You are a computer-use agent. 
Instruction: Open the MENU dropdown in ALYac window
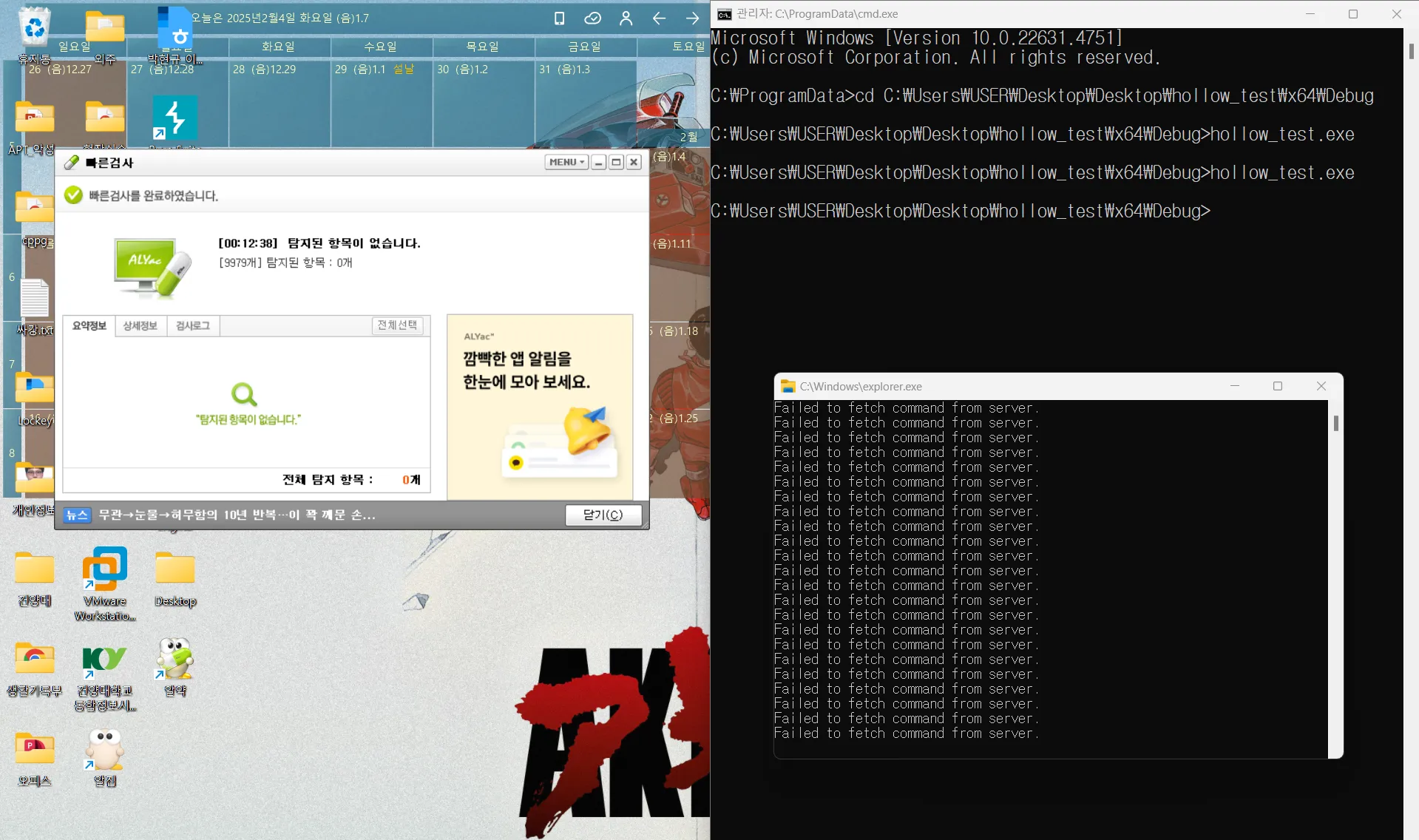(565, 161)
